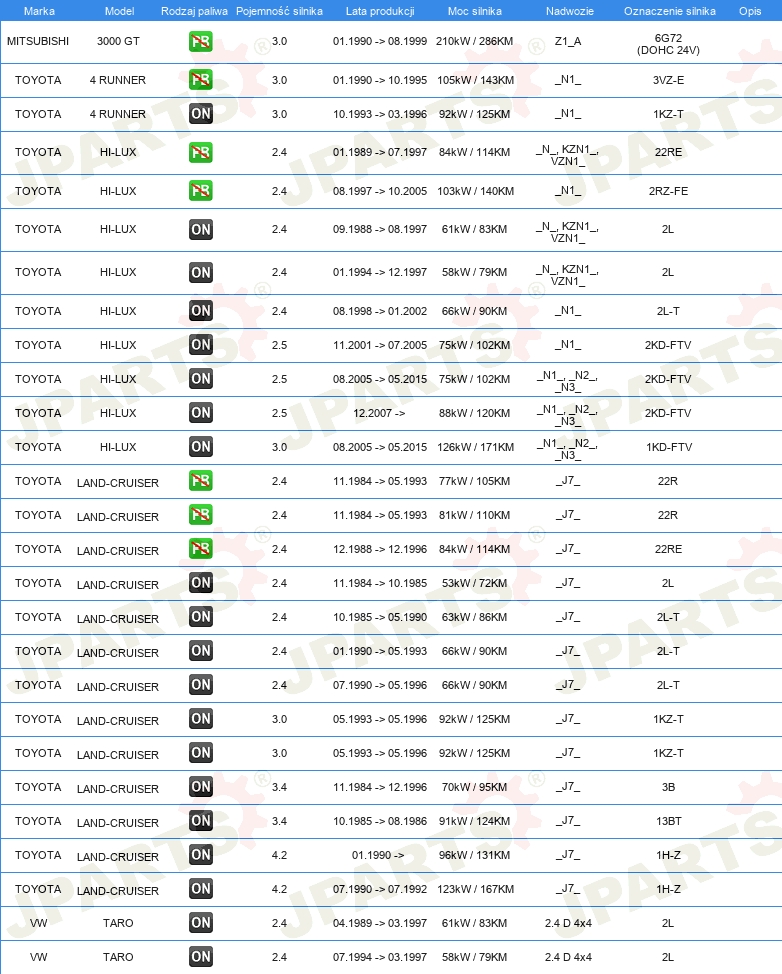Click the Marka column header
This screenshot has width=782, height=974.
39,11
